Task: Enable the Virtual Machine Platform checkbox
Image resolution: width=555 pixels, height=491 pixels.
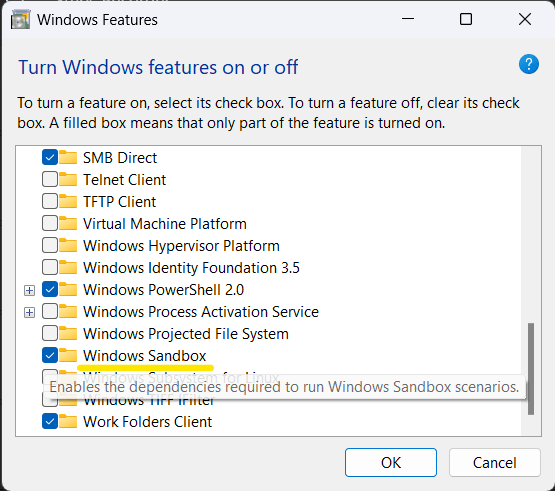Action: (50, 224)
